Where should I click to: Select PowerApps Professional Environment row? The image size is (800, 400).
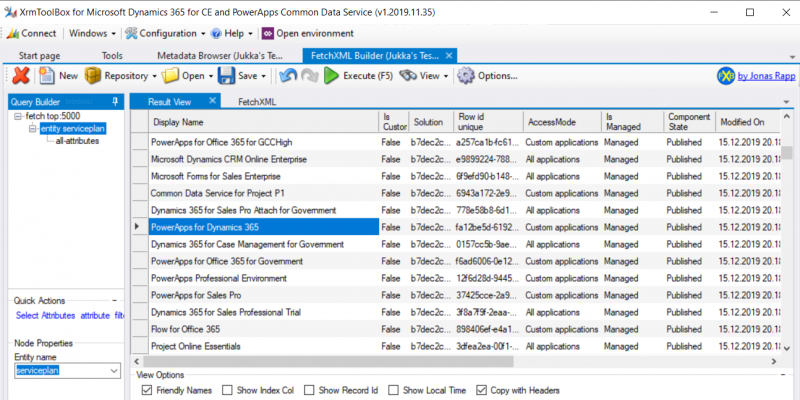pos(456,278)
